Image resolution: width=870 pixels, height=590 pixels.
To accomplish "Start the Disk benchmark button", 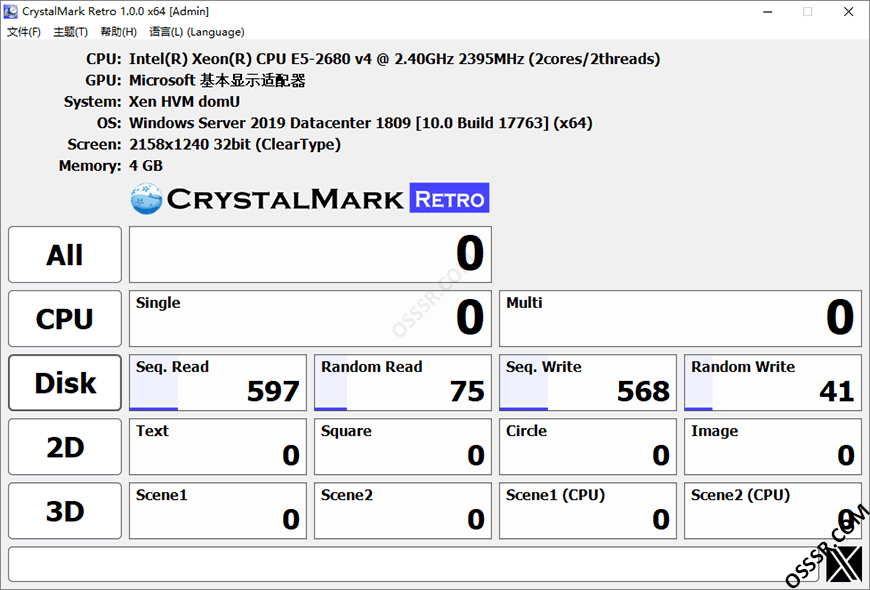I will [x=65, y=383].
